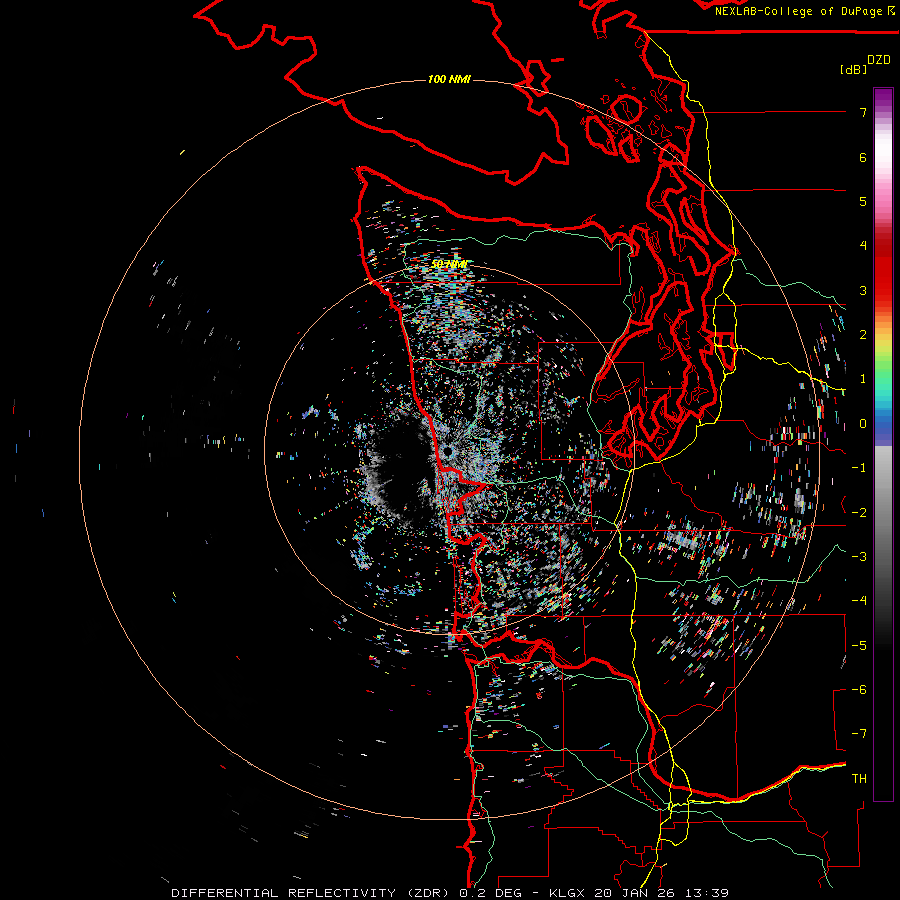Click the -6 value on color scale
Image resolution: width=900 pixels, height=900 pixels.
[x=859, y=690]
